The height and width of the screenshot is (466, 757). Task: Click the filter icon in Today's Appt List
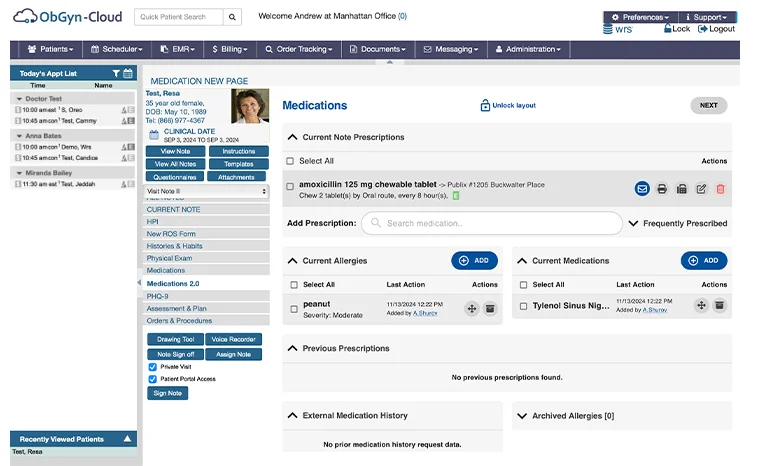pyautogui.click(x=116, y=73)
